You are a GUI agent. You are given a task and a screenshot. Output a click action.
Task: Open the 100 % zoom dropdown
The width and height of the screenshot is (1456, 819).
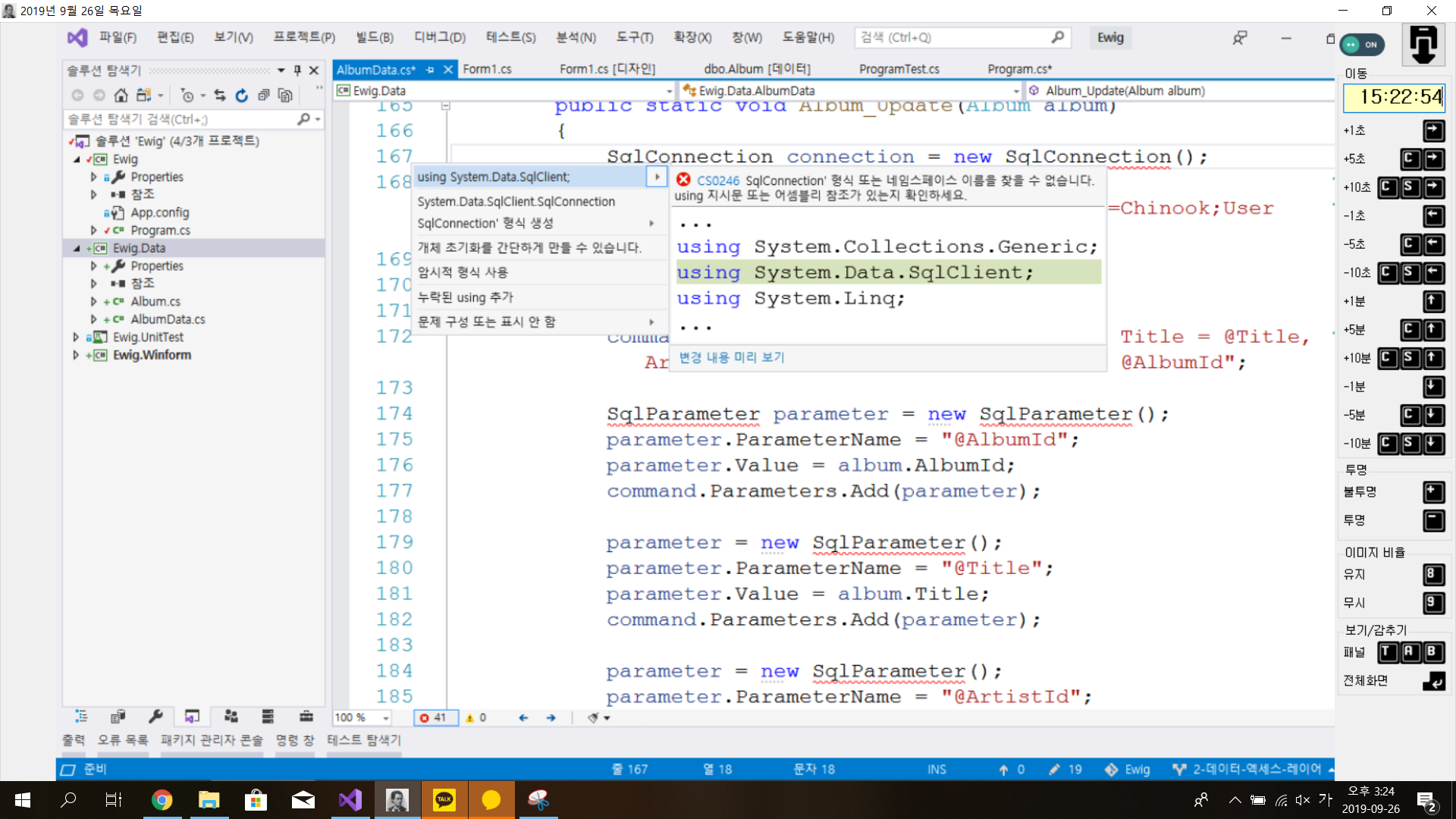pos(386,717)
